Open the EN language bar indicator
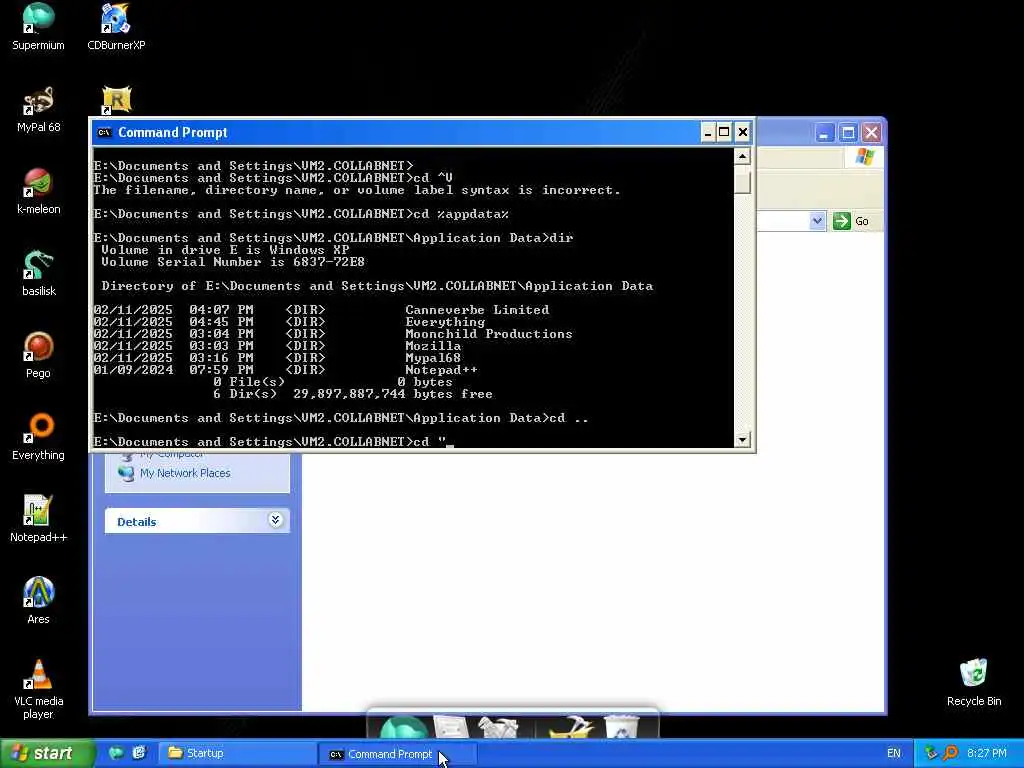Image resolution: width=1024 pixels, height=768 pixels. 893,754
